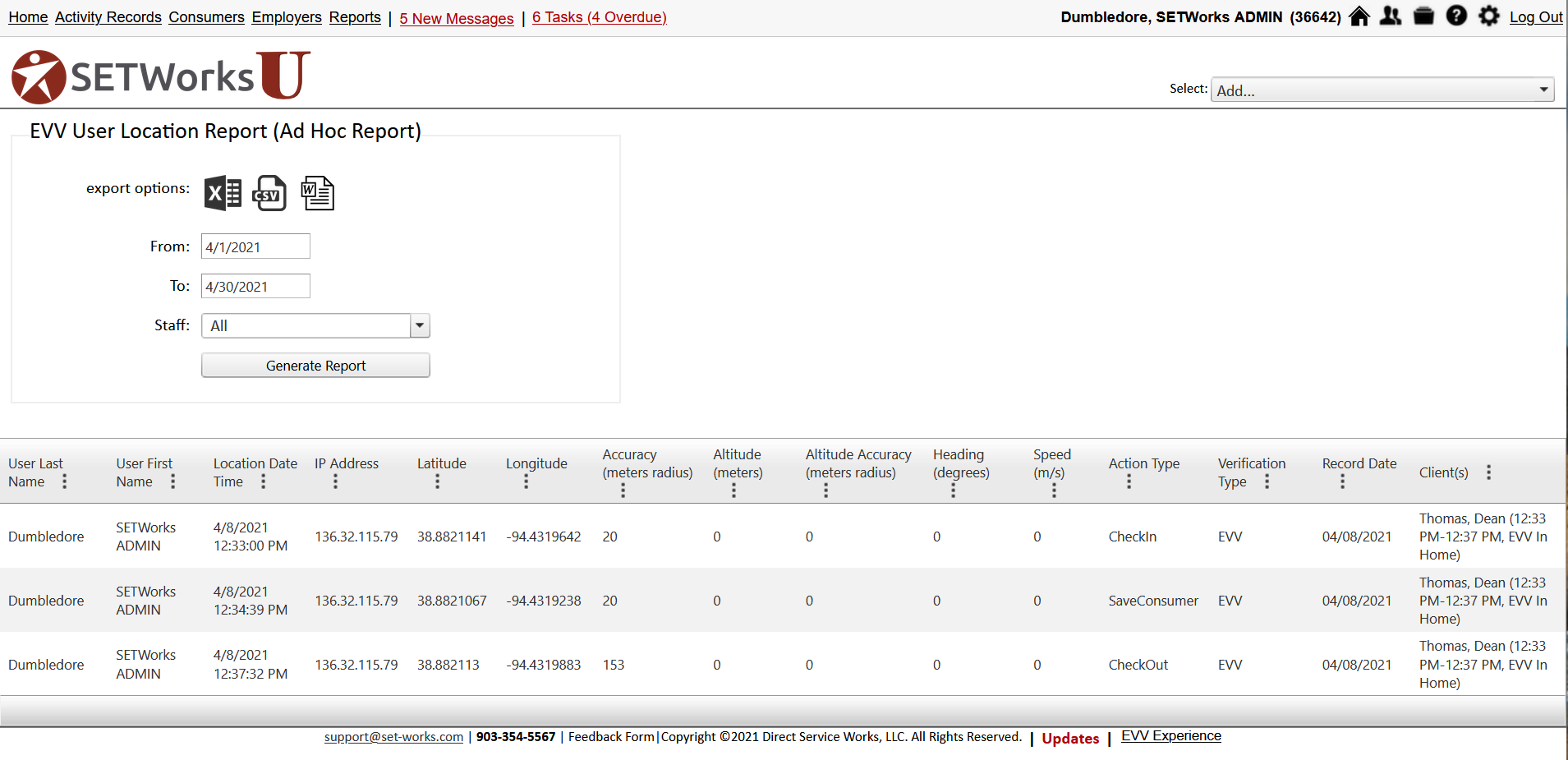Open Client(s) column menu
The height and width of the screenshot is (760, 1568).
click(1488, 472)
